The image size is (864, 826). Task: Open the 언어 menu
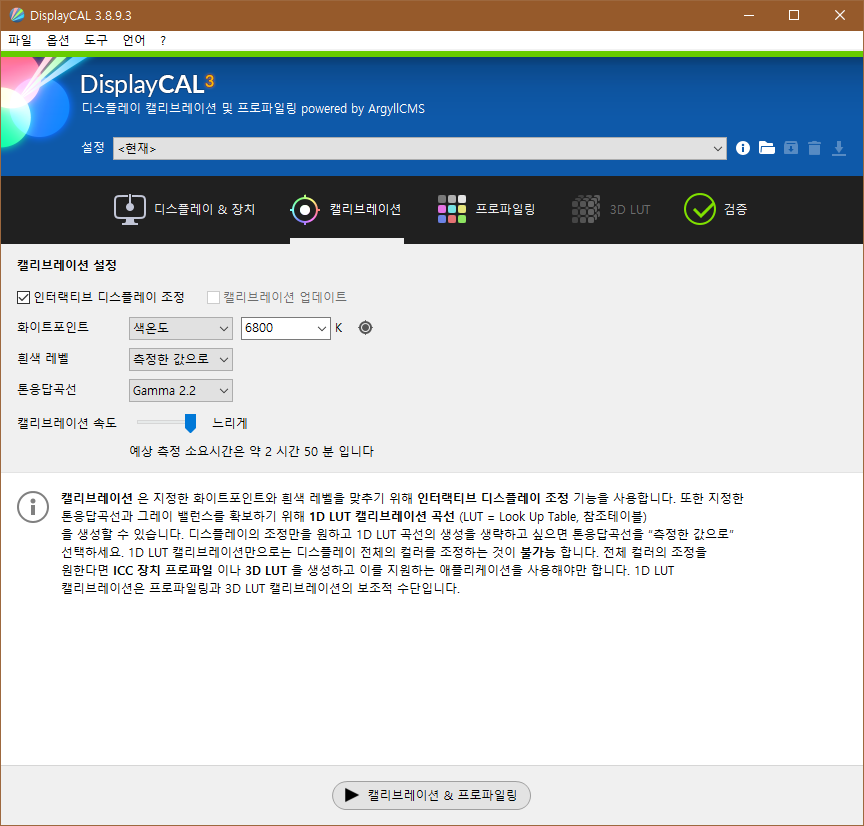[134, 40]
